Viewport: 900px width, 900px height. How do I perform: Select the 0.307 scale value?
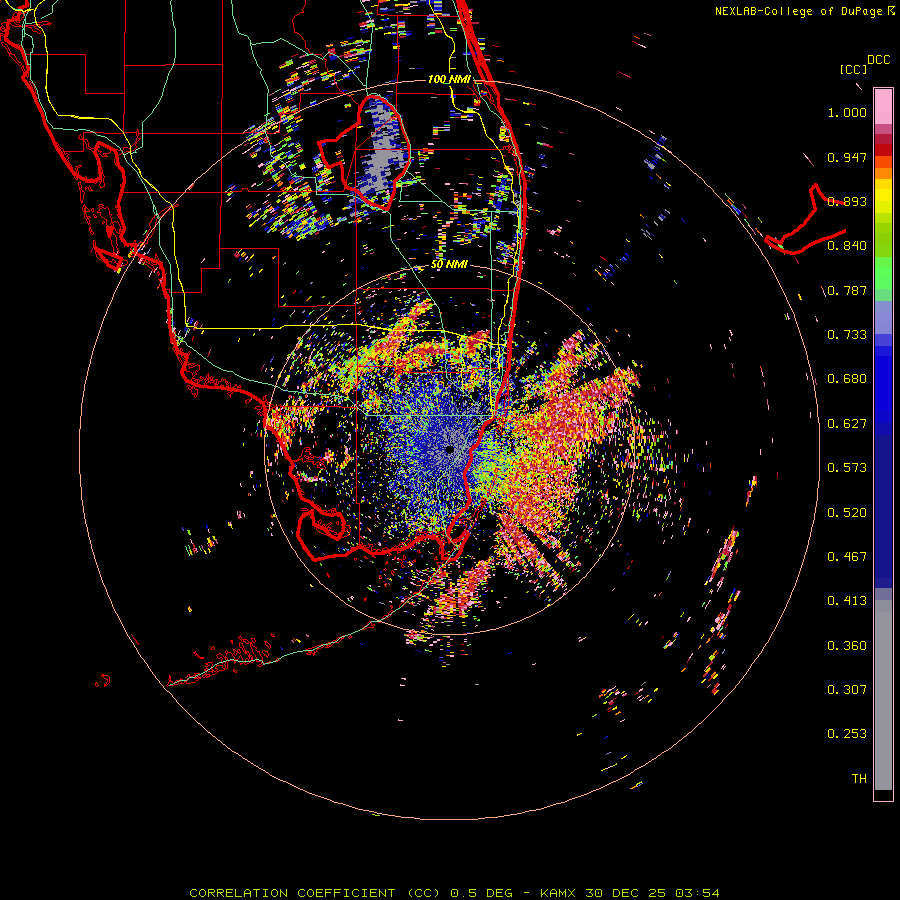tap(847, 690)
